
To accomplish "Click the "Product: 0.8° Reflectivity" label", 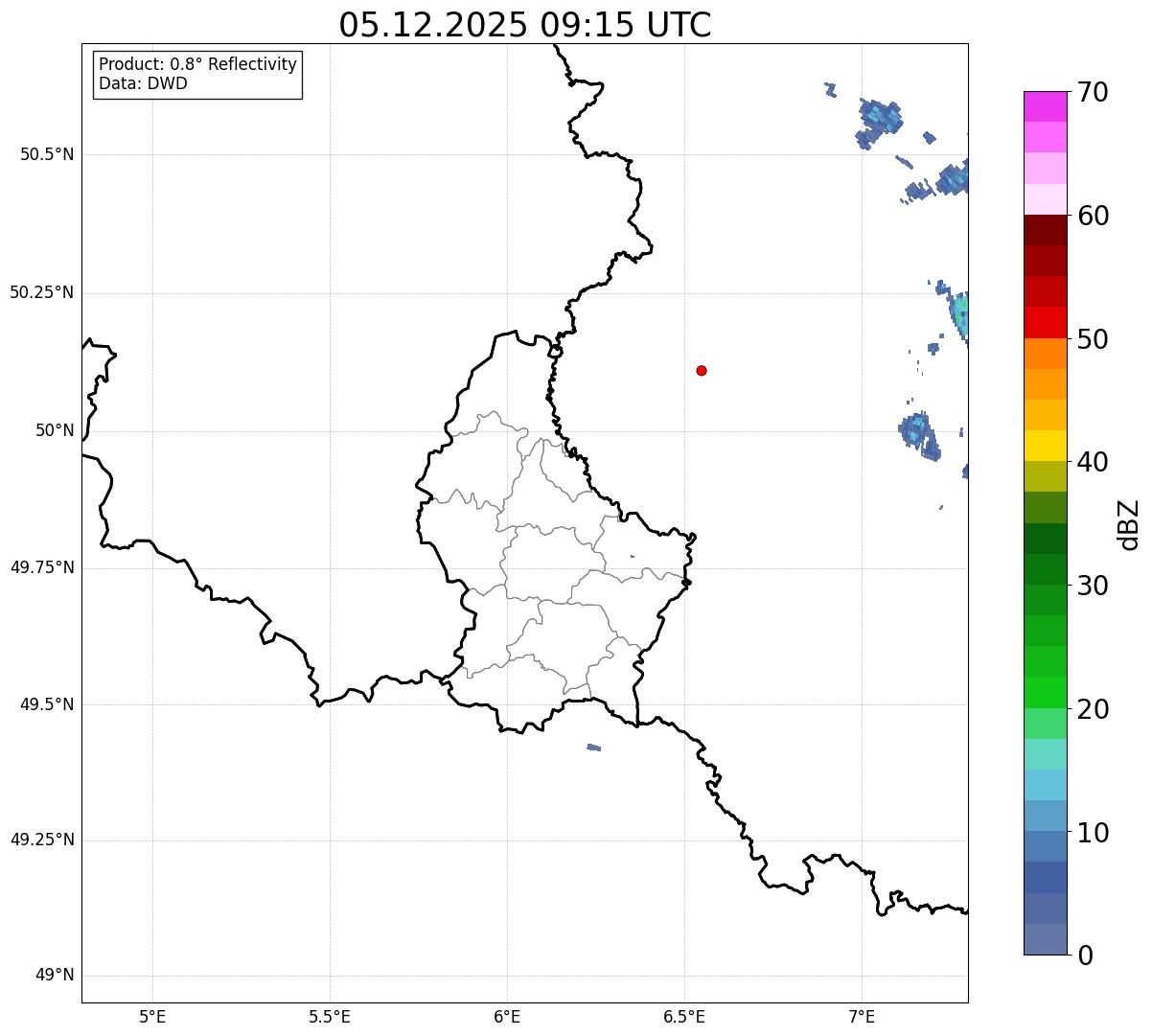I will click(198, 64).
